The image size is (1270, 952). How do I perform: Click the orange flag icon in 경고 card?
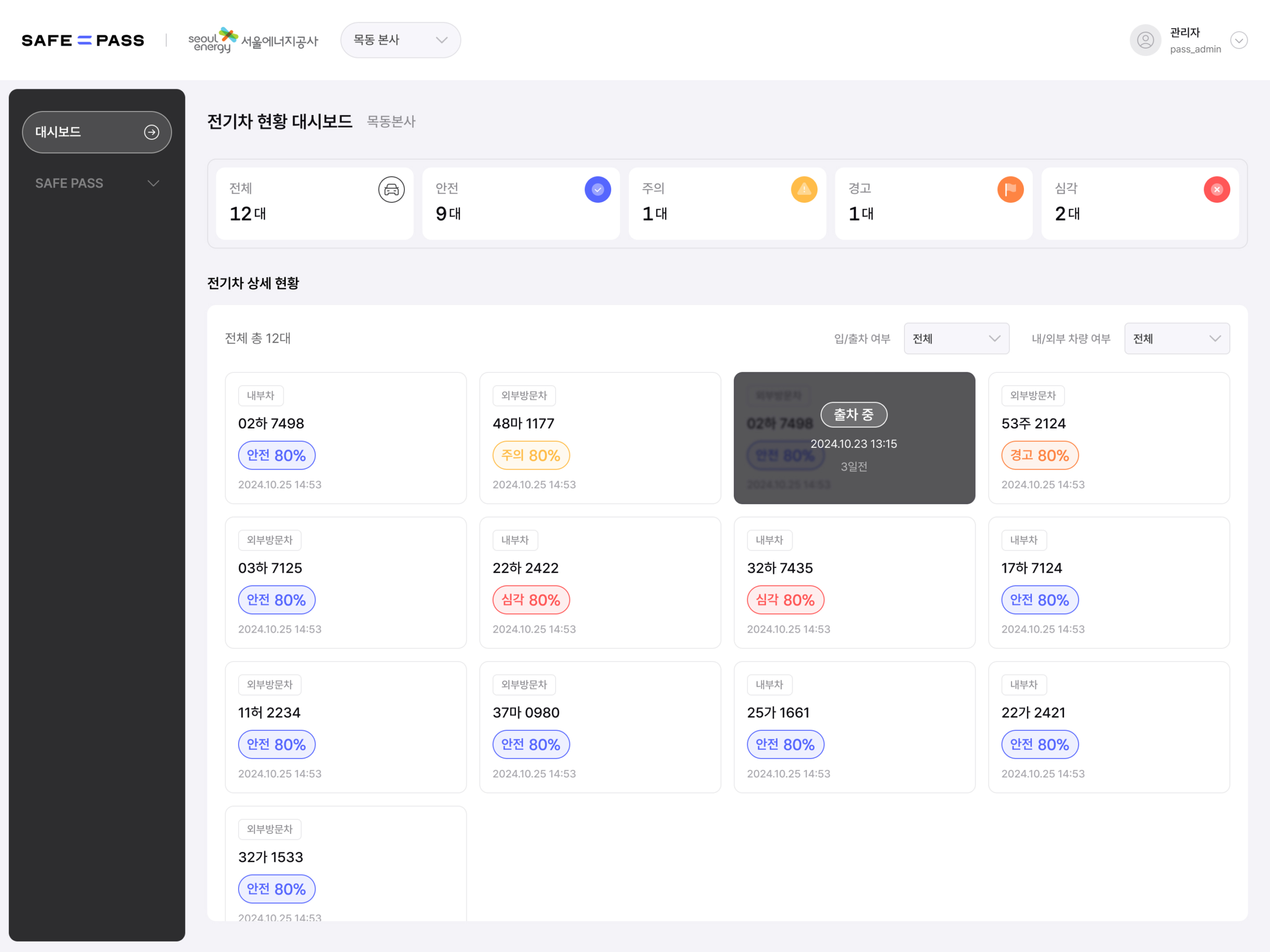pyautogui.click(x=1010, y=189)
